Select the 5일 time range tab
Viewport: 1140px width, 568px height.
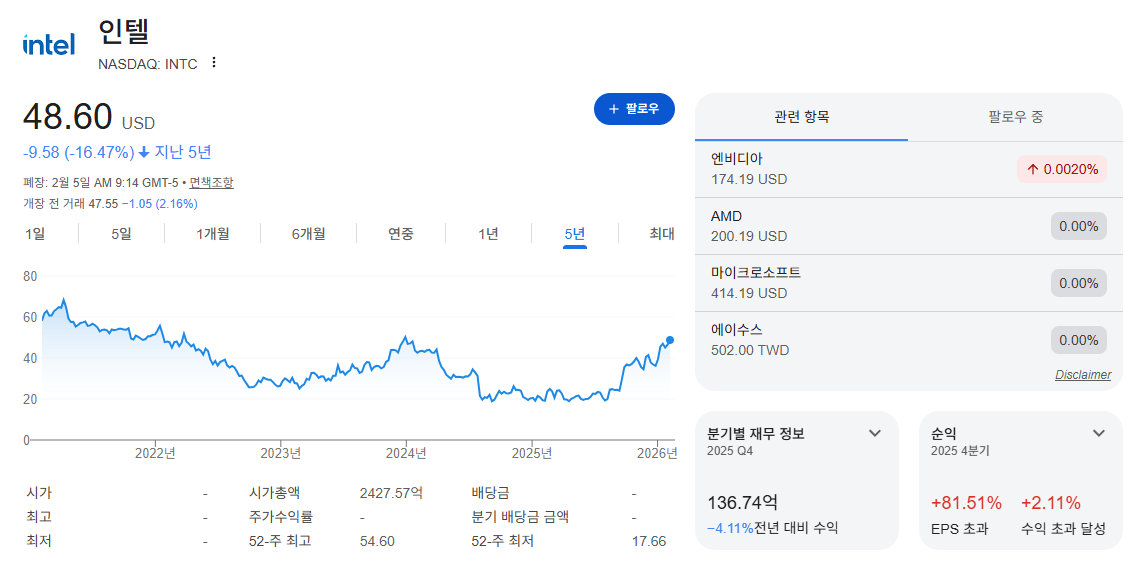click(121, 233)
